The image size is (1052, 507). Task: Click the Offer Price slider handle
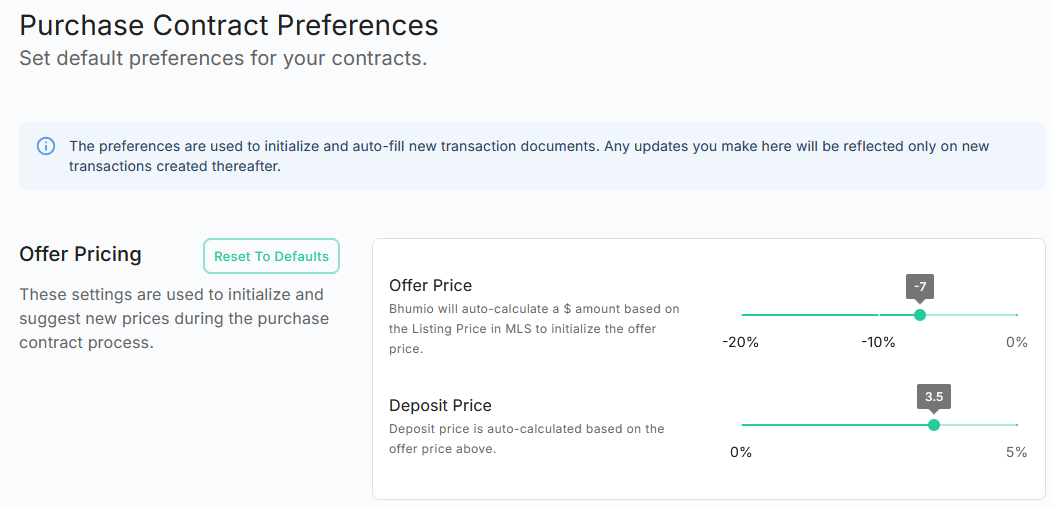(x=920, y=315)
